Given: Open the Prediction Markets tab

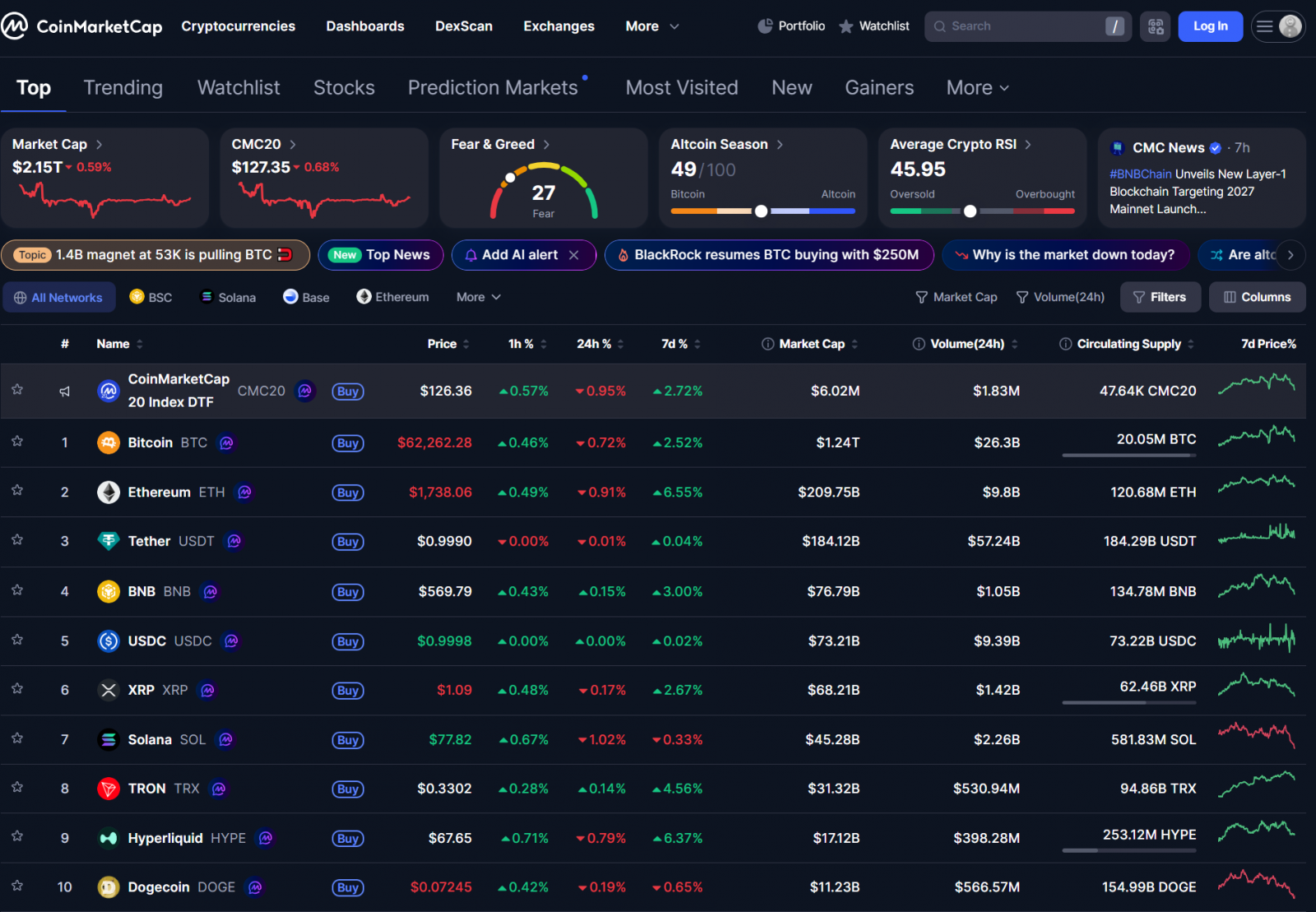Looking at the screenshot, I should (x=493, y=87).
